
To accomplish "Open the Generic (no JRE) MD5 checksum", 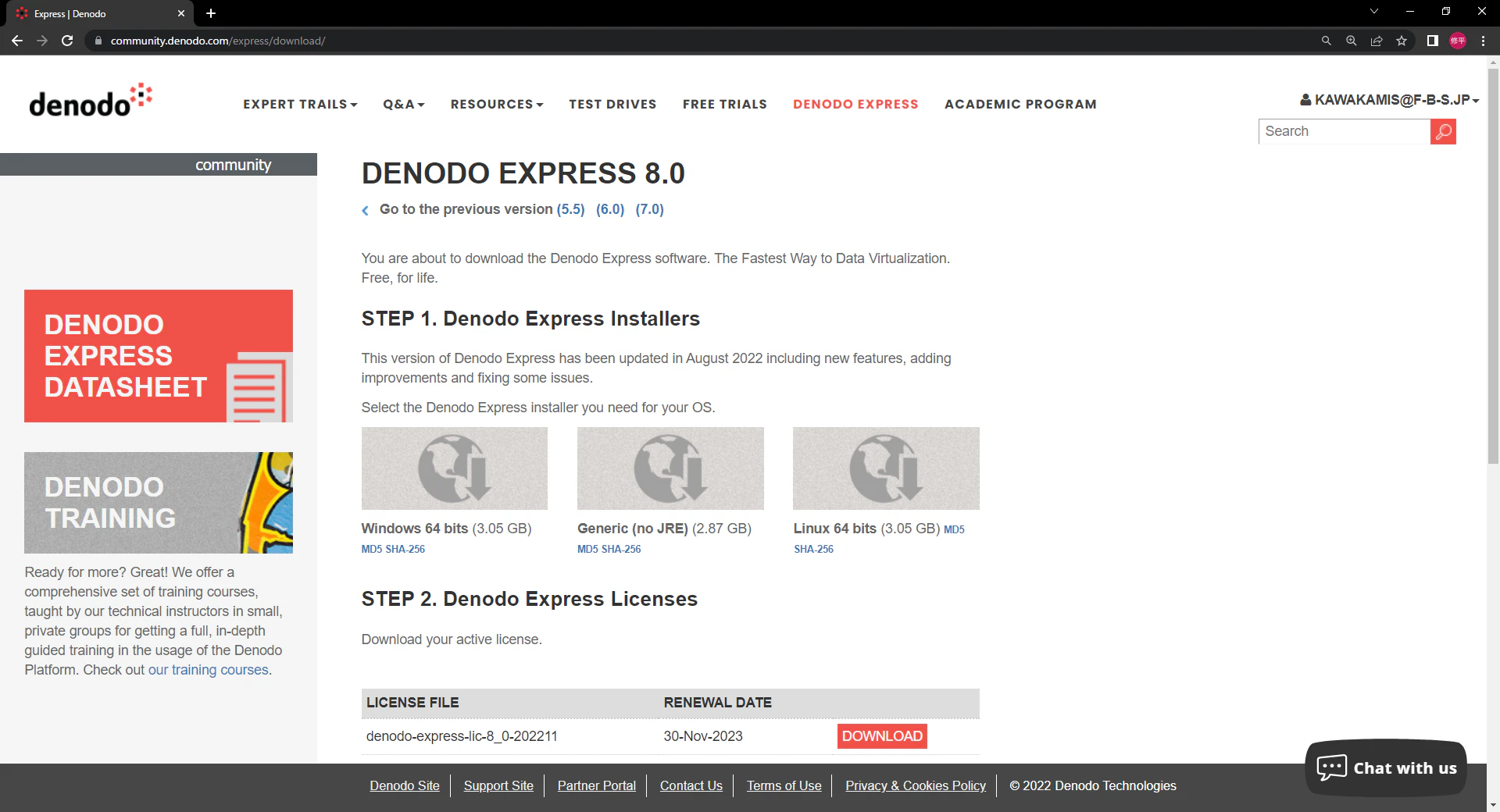I will [587, 549].
